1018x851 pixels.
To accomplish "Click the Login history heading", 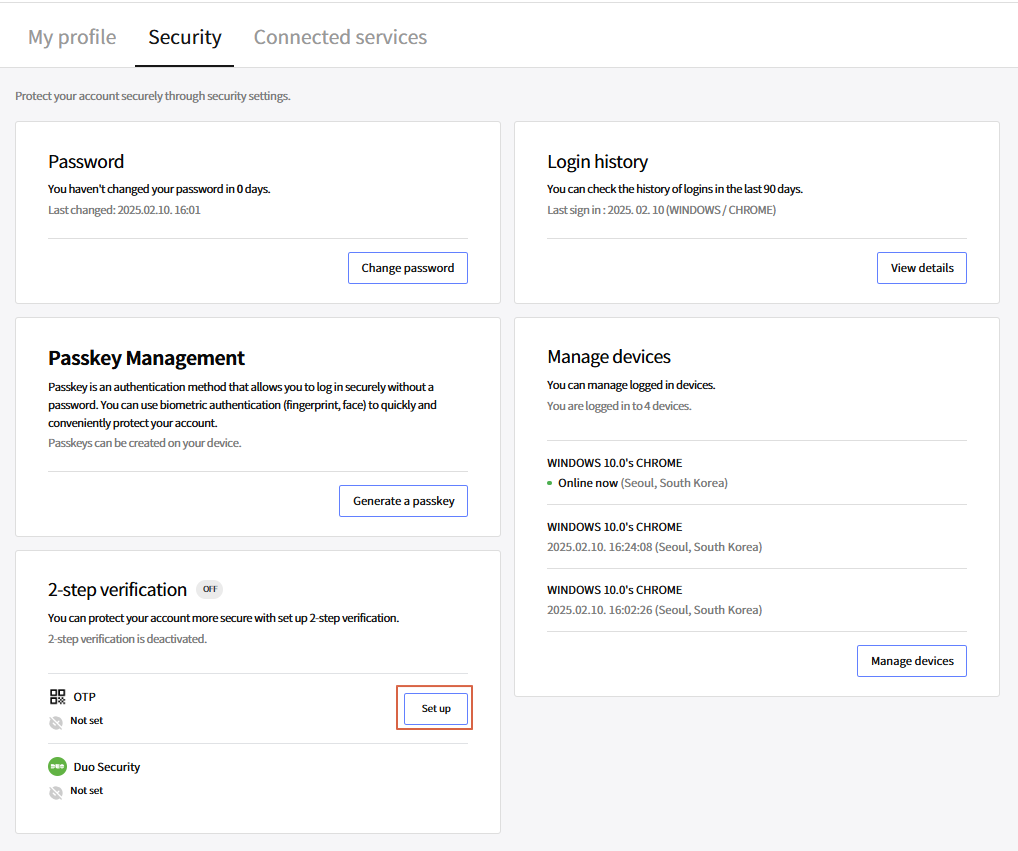I will [597, 162].
